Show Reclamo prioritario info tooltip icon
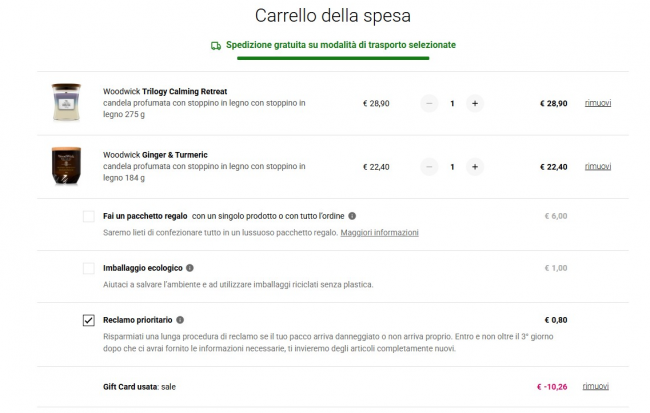 point(193,319)
